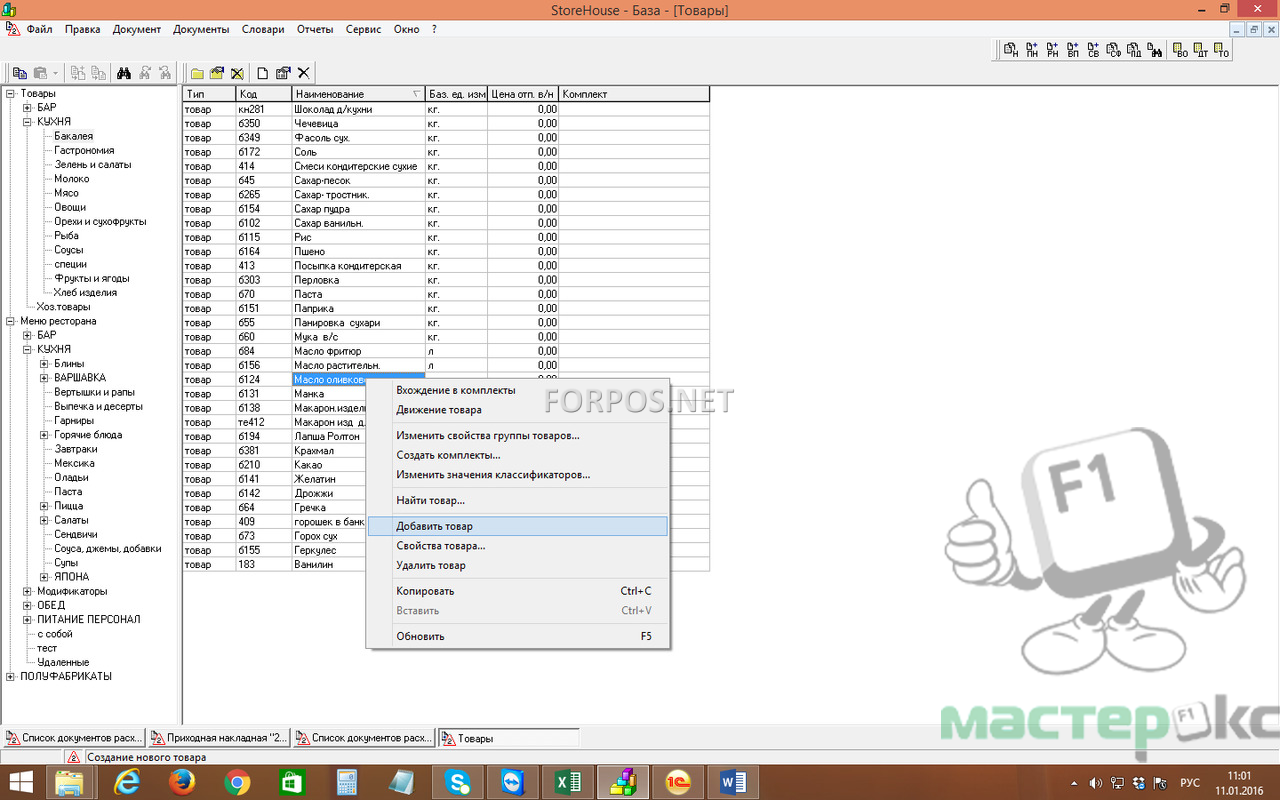This screenshot has width=1280, height=800.
Task: Click the ВО report toolbar icon
Action: pos(1180,49)
